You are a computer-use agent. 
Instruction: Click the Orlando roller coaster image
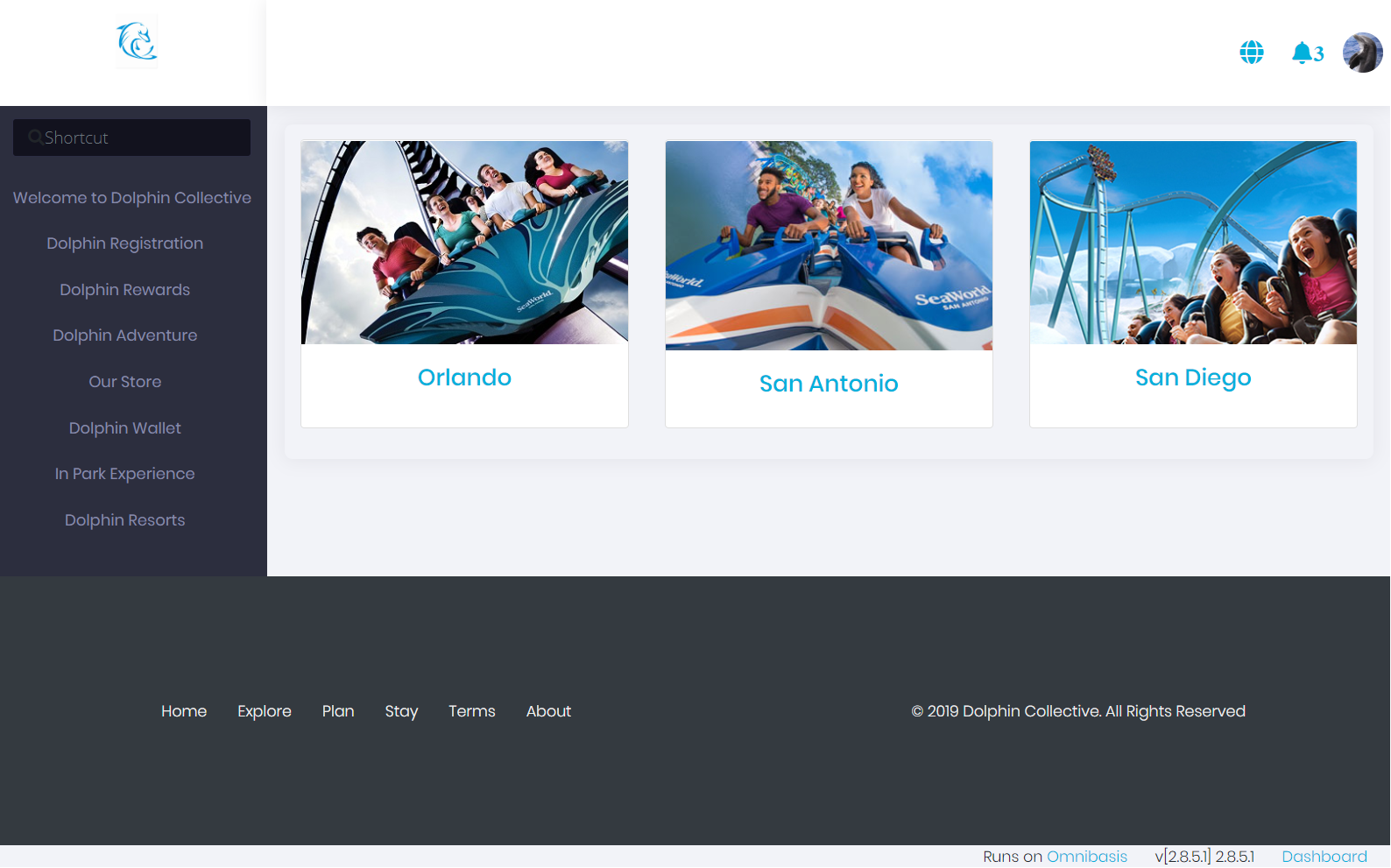[x=464, y=243]
